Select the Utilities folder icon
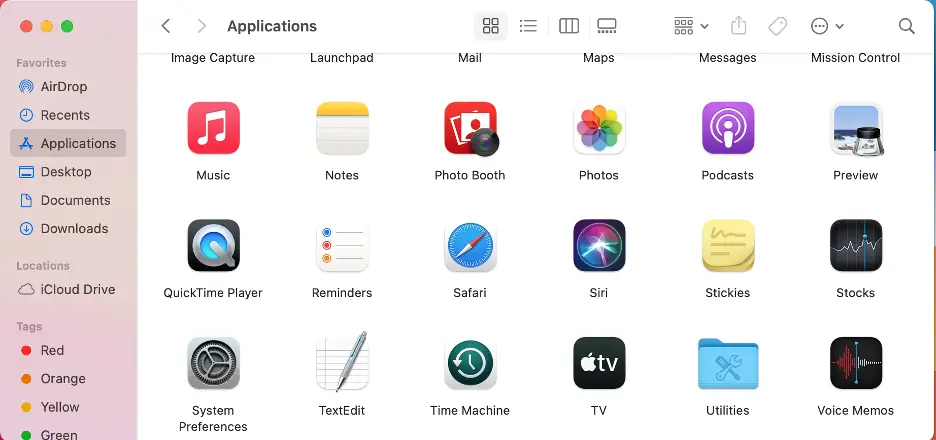 coord(728,364)
